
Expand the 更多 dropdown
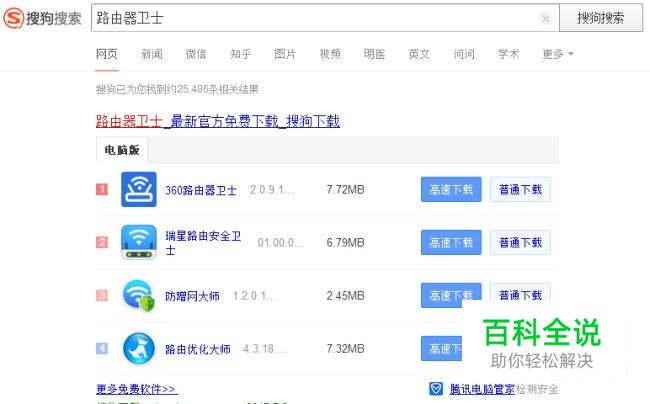tap(558, 54)
